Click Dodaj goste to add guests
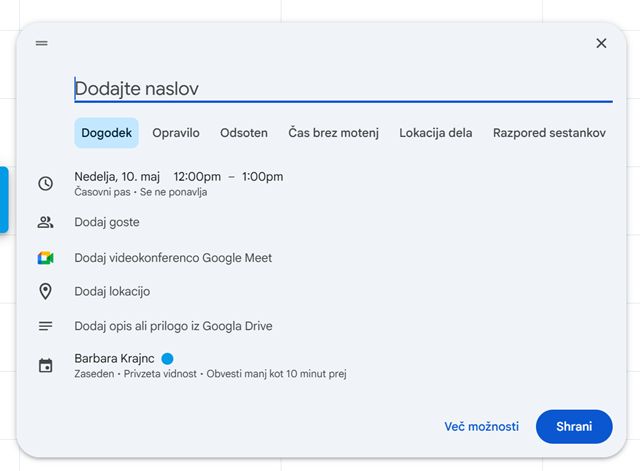The image size is (640, 471). click(x=107, y=222)
